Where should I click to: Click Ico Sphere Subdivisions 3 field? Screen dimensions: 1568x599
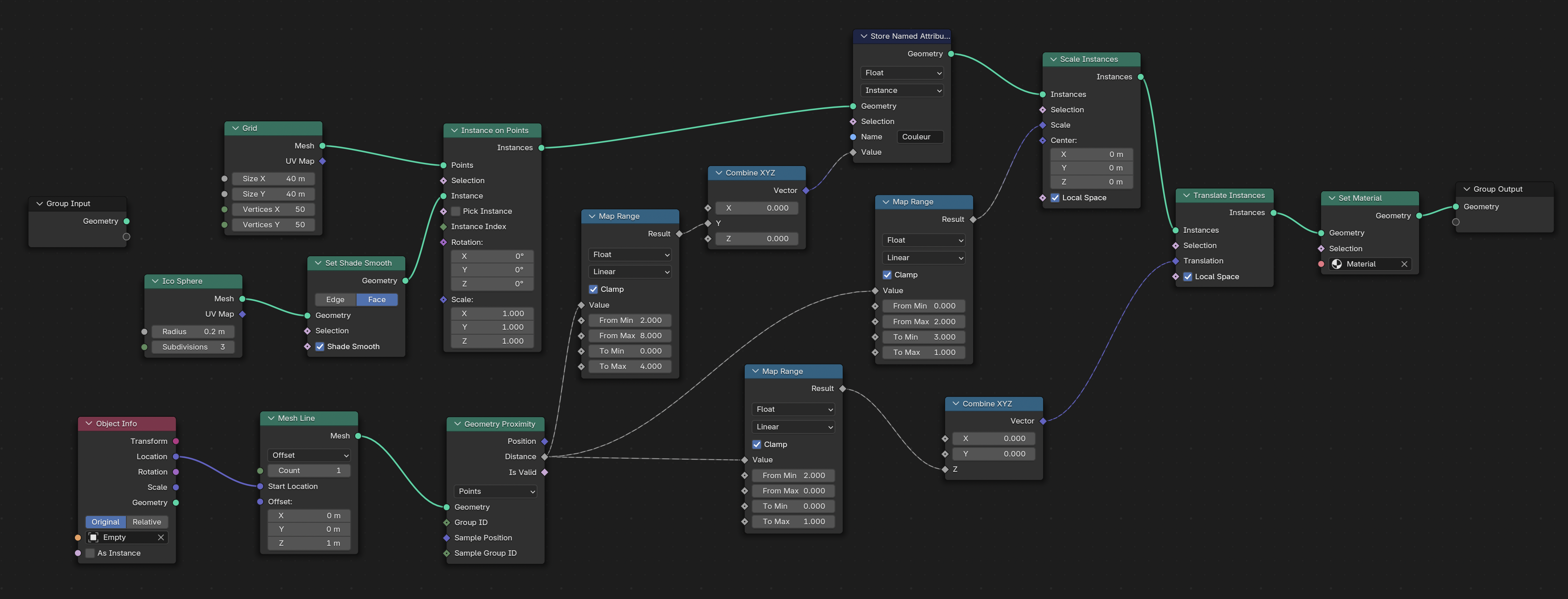click(193, 346)
